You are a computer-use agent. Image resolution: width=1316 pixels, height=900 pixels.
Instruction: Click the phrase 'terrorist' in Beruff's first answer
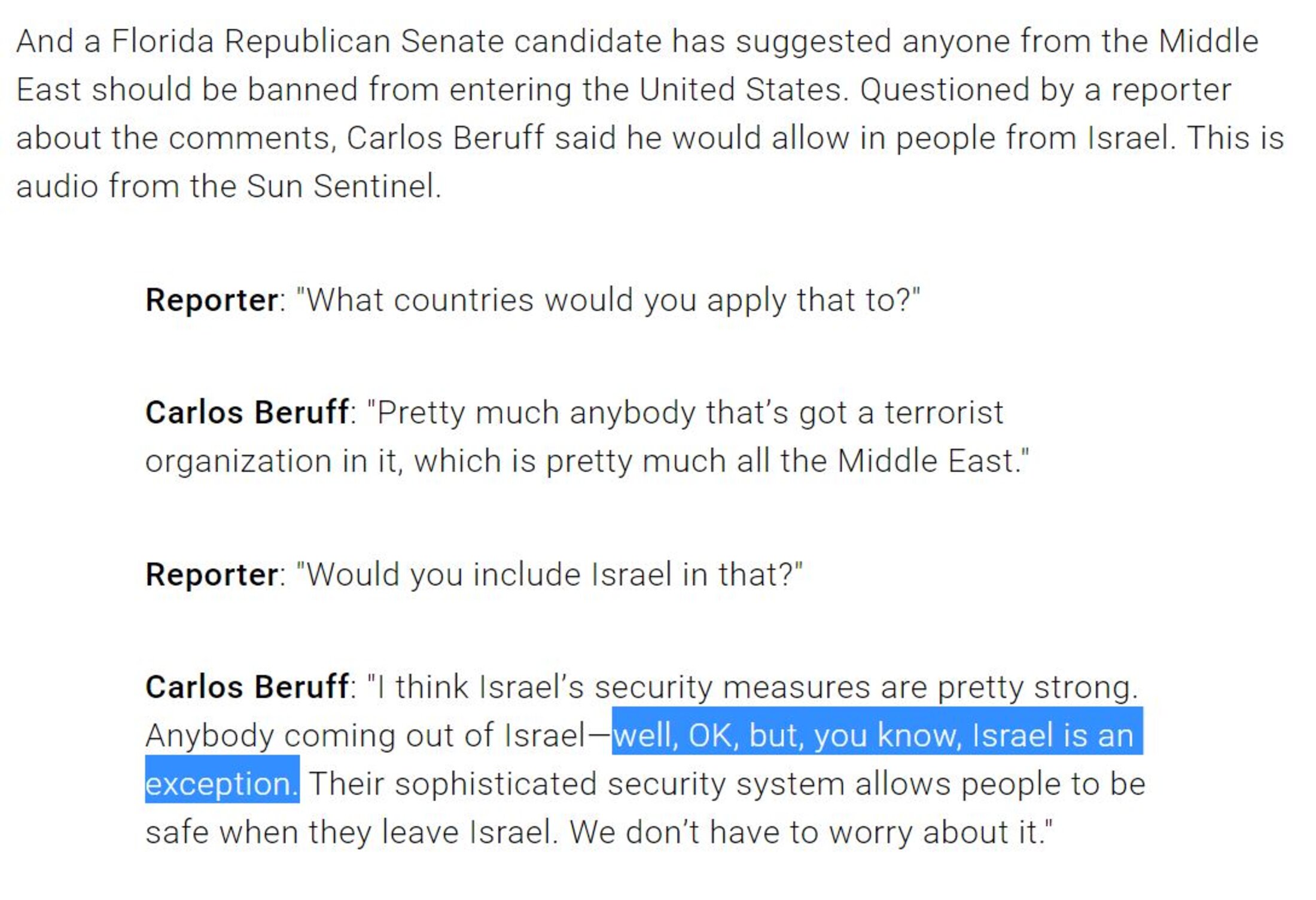pos(943,412)
